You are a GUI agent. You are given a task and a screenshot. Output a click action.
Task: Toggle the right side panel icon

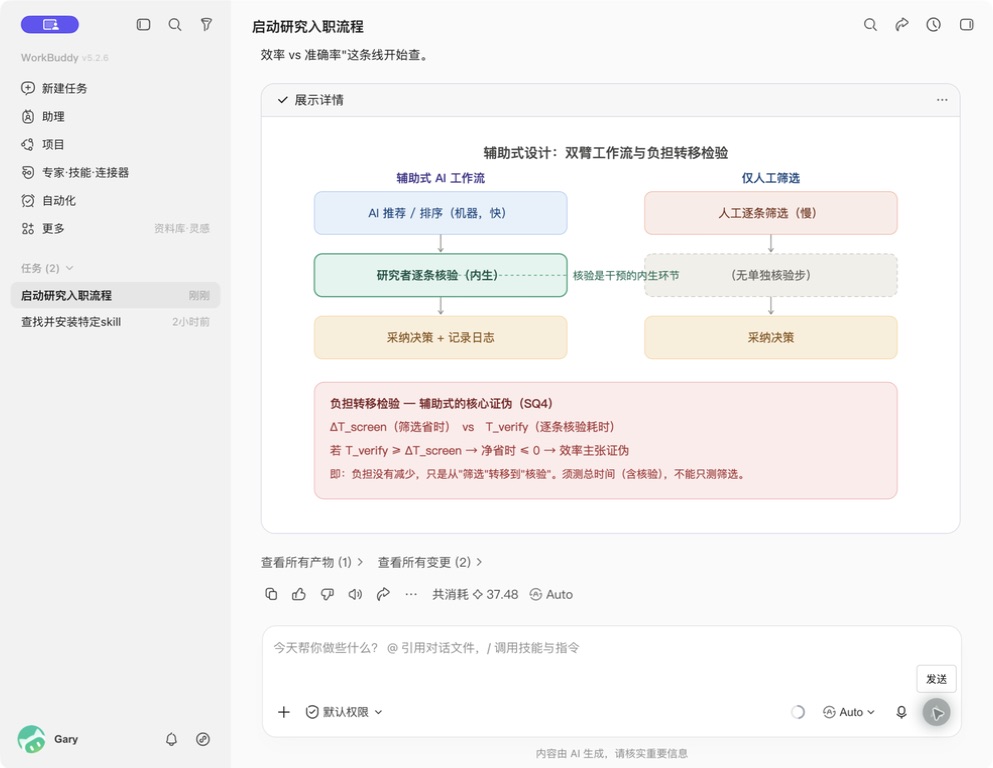[966, 25]
